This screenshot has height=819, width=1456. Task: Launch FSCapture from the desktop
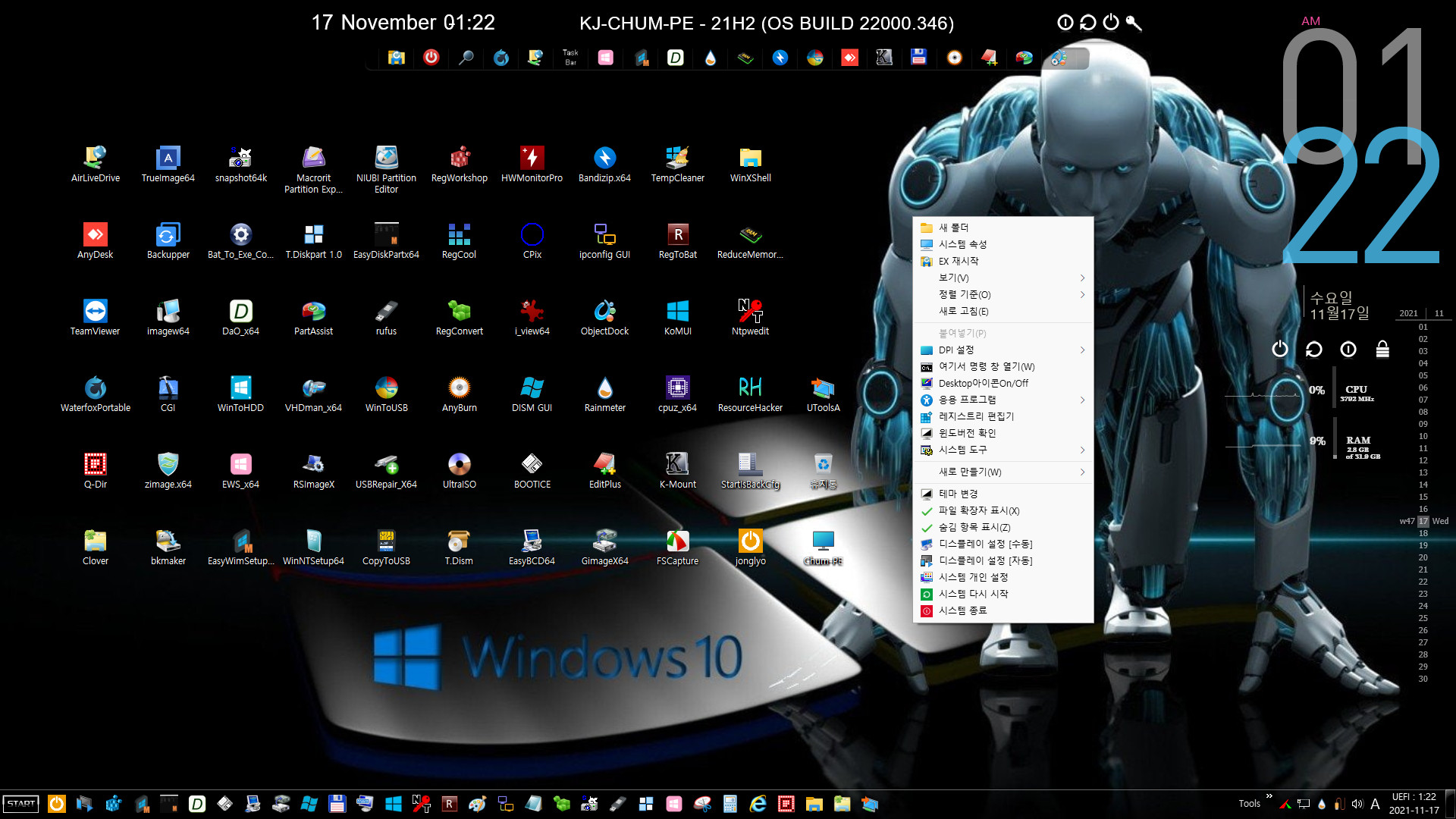677,547
